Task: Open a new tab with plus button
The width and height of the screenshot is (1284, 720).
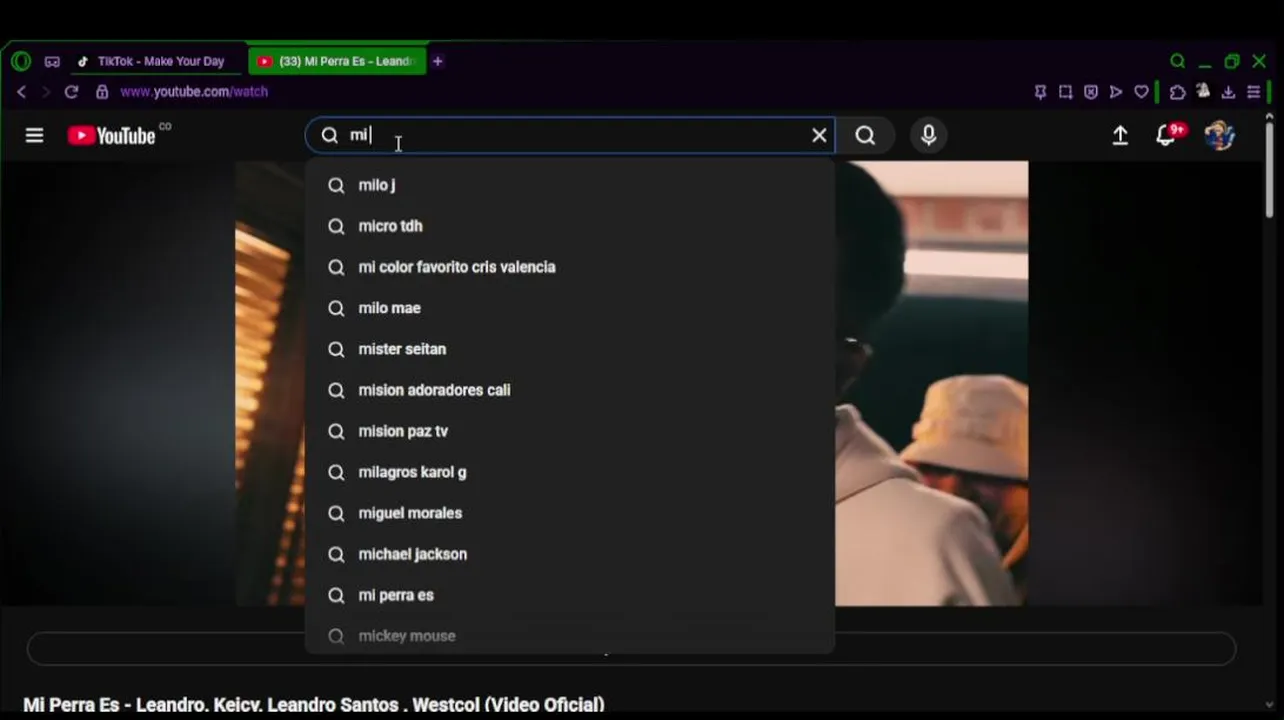Action: point(437,61)
